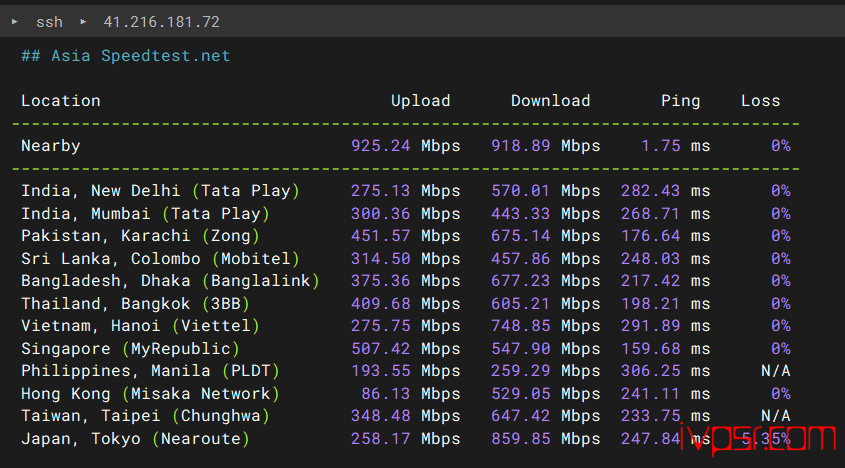Click the Asia Speedtest.net heading
This screenshot has width=845, height=468.
click(125, 56)
